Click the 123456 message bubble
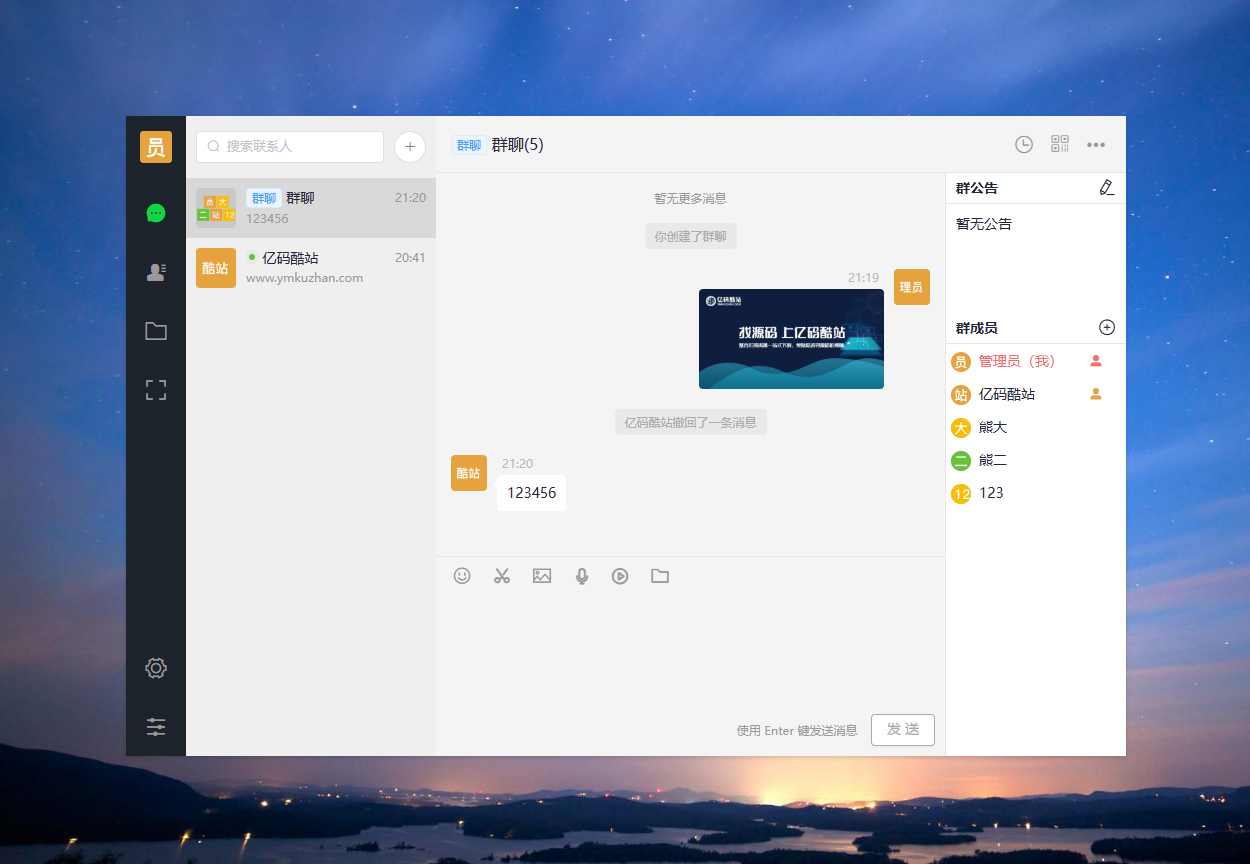 click(531, 493)
